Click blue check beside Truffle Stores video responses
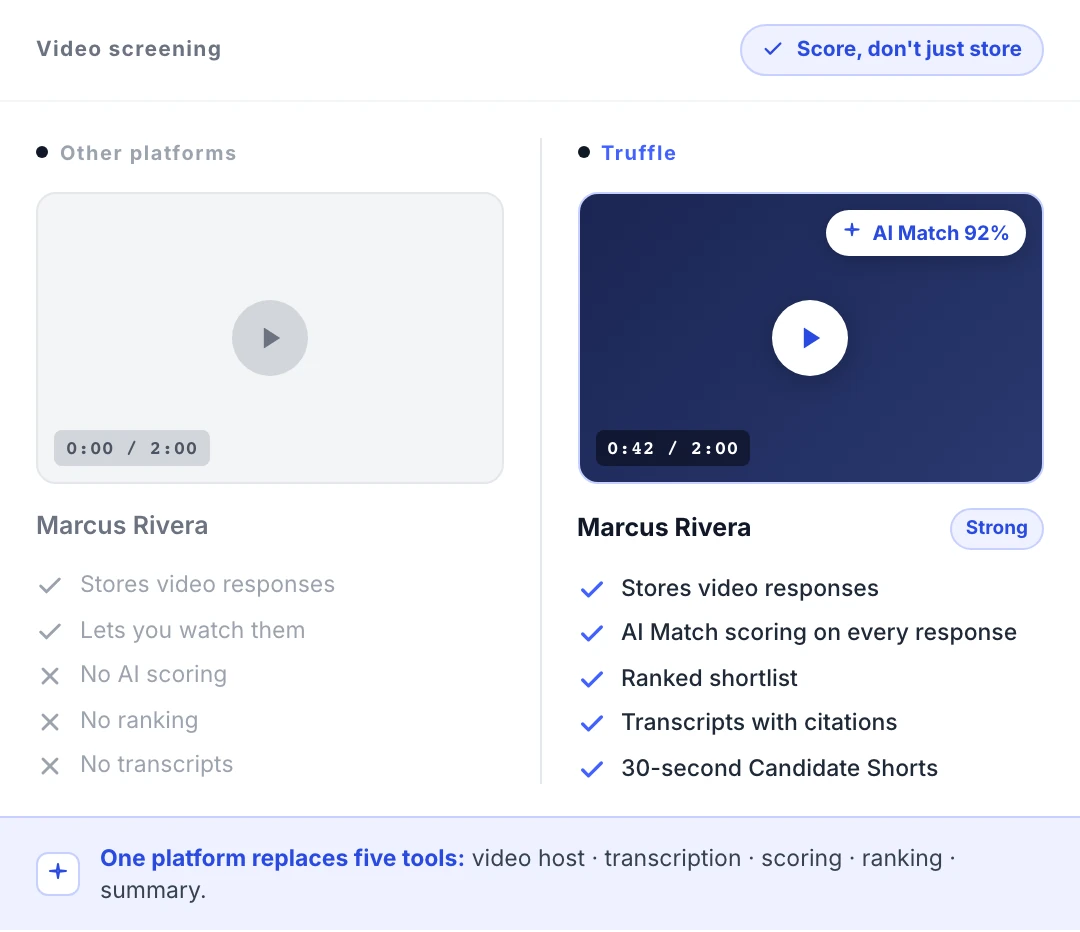Screen dimensions: 1080x932 [x=592, y=589]
